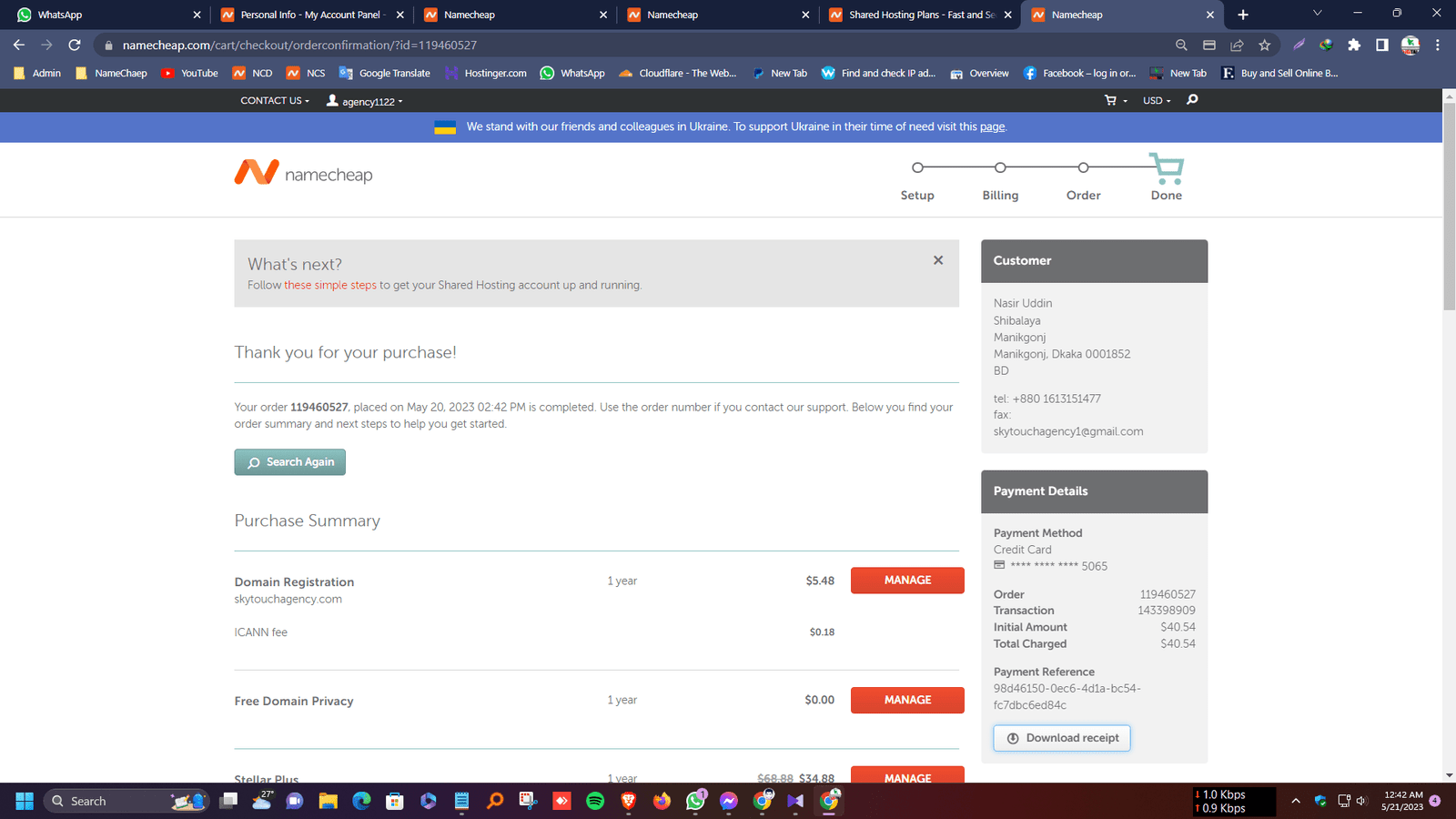This screenshot has width=1456, height=819.
Task: Click the Namecheap logo
Action: click(304, 173)
